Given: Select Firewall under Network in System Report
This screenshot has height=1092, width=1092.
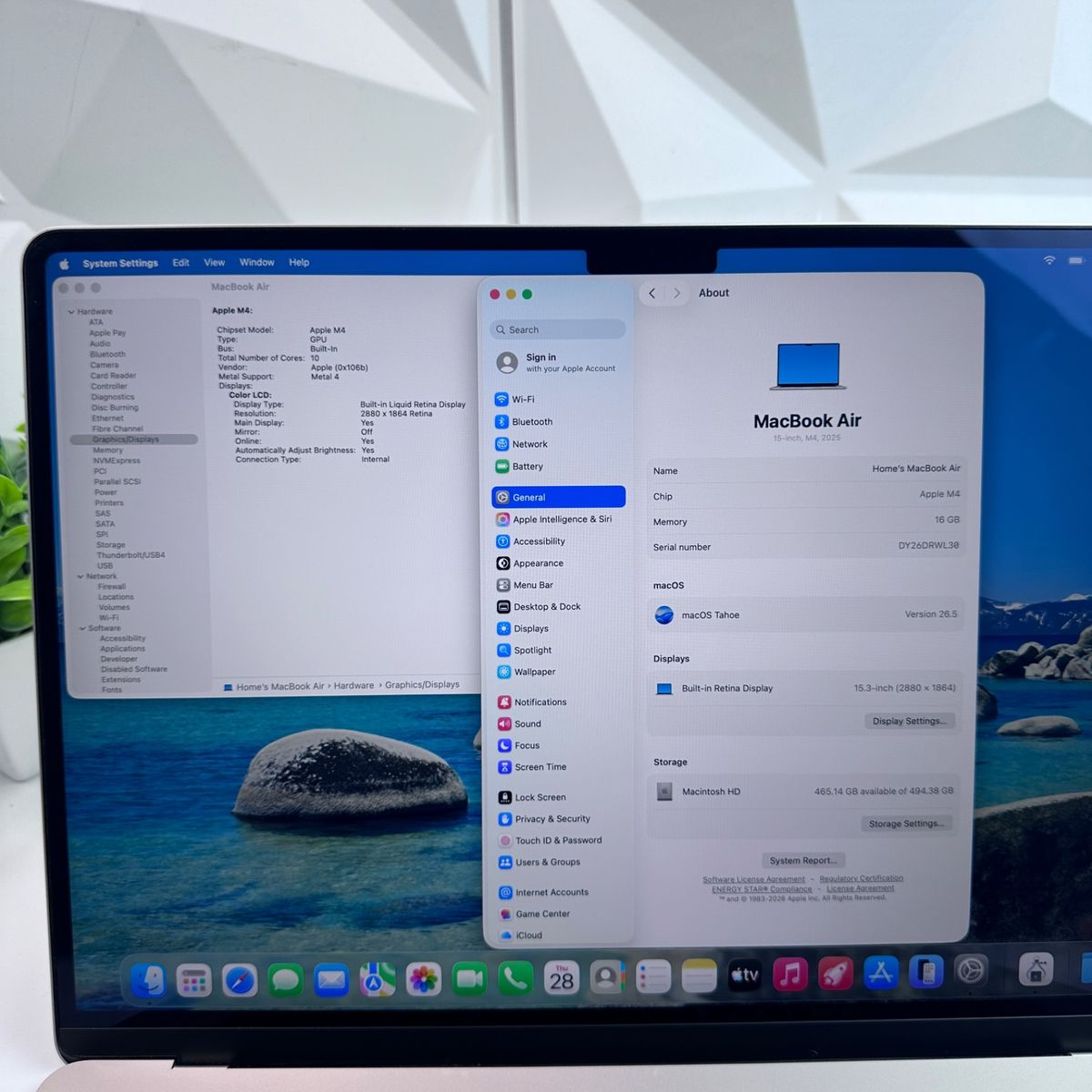Looking at the screenshot, I should 112,587.
